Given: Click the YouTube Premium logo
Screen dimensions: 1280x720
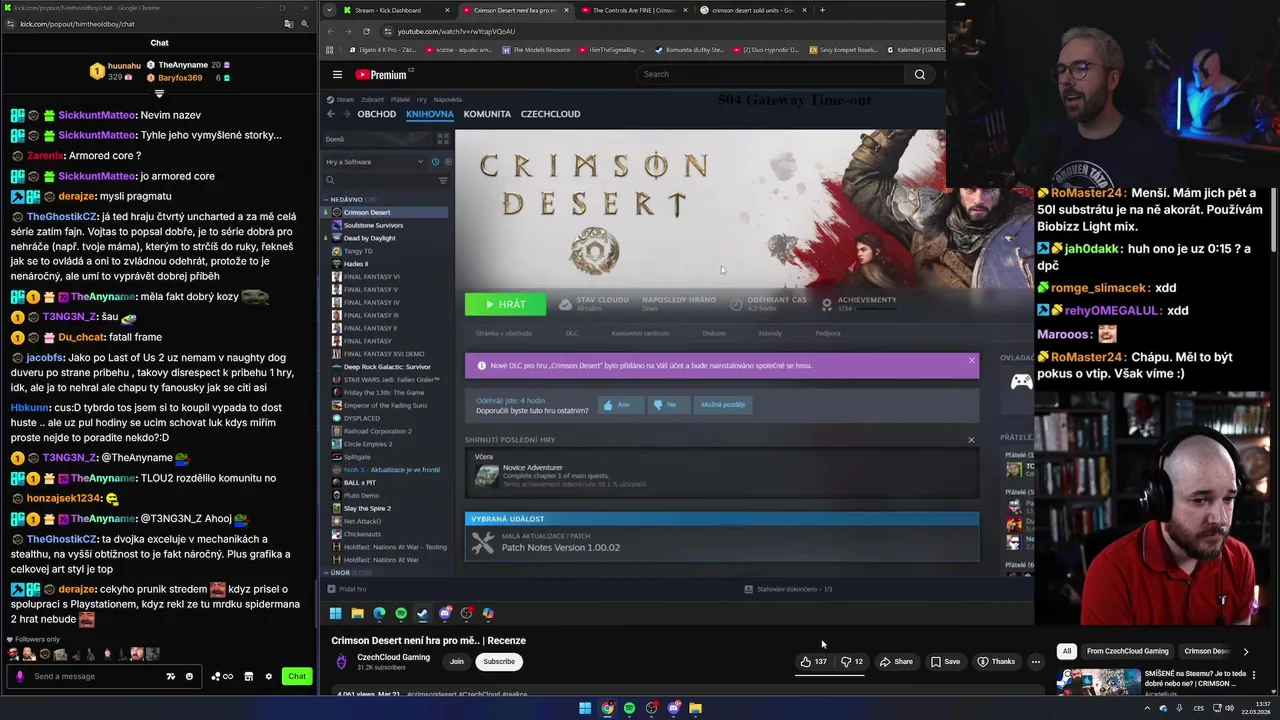Looking at the screenshot, I should (384, 74).
